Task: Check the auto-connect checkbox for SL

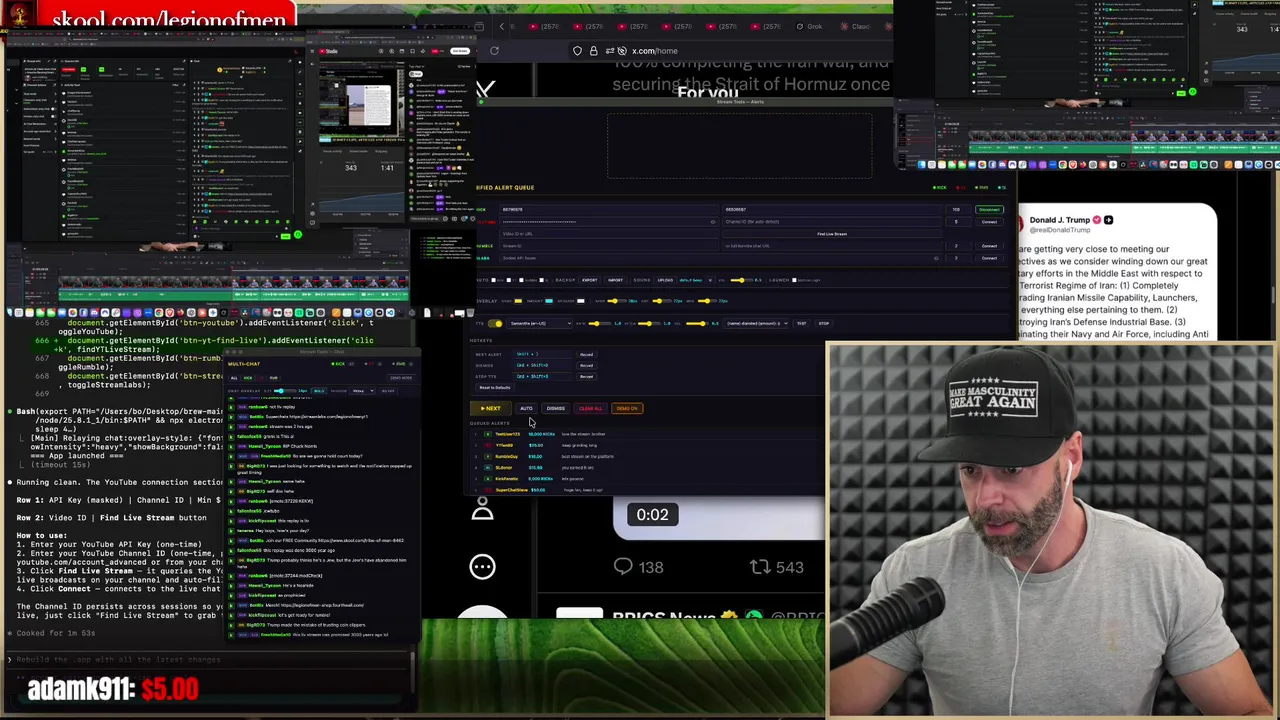Action: [541, 280]
